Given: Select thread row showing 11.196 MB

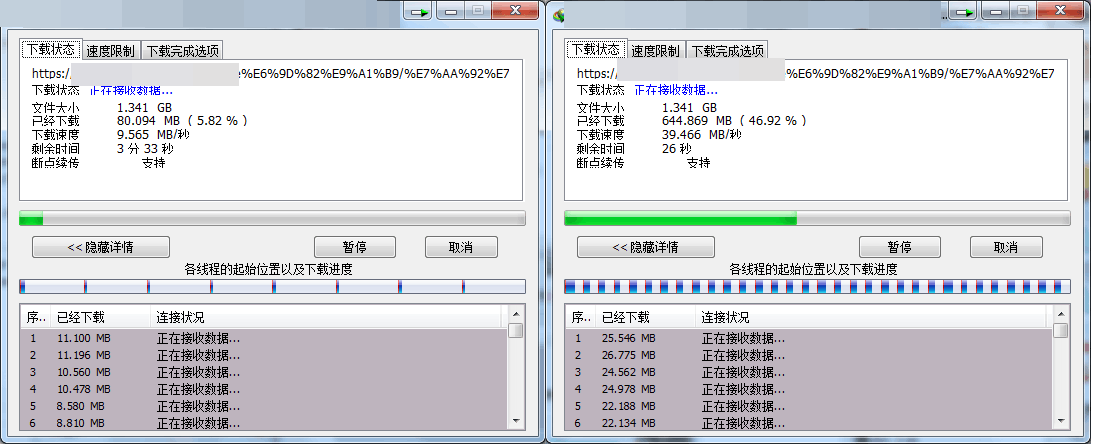Looking at the screenshot, I should (263, 355).
